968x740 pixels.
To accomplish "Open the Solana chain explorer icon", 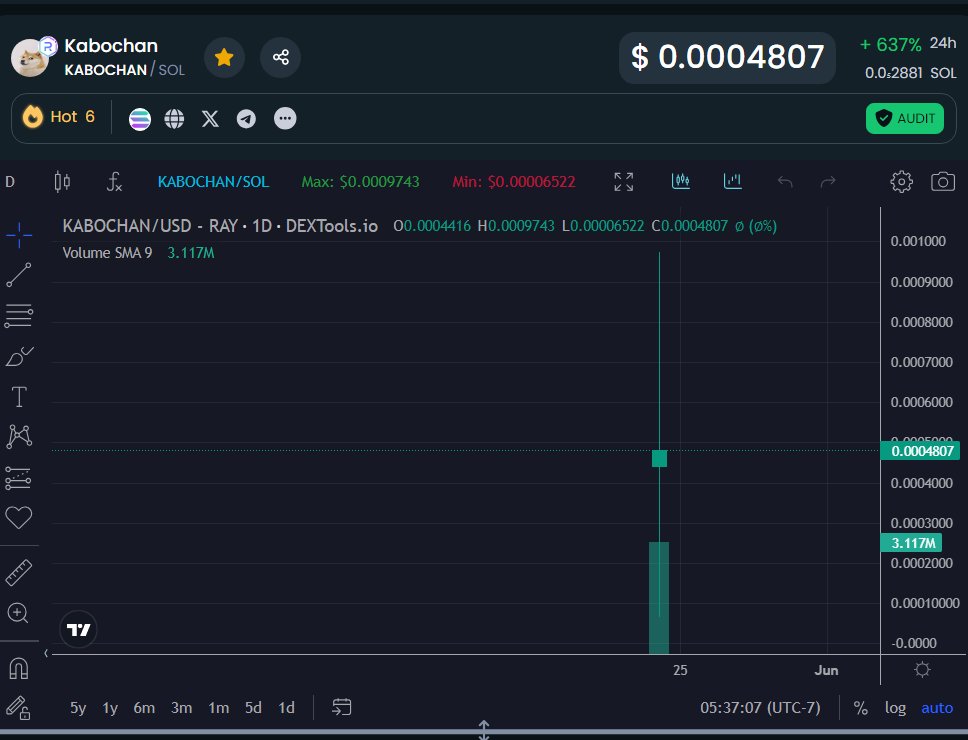I will (140, 118).
